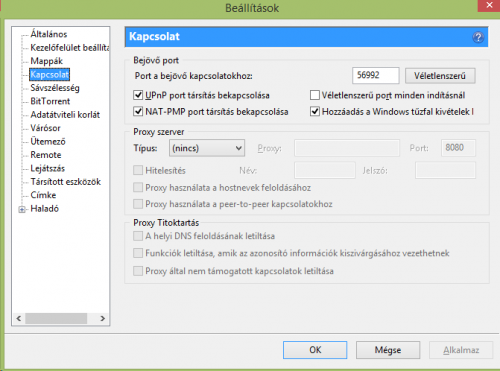
Task: Select Lejátszás category
Action: pyautogui.click(x=47, y=168)
